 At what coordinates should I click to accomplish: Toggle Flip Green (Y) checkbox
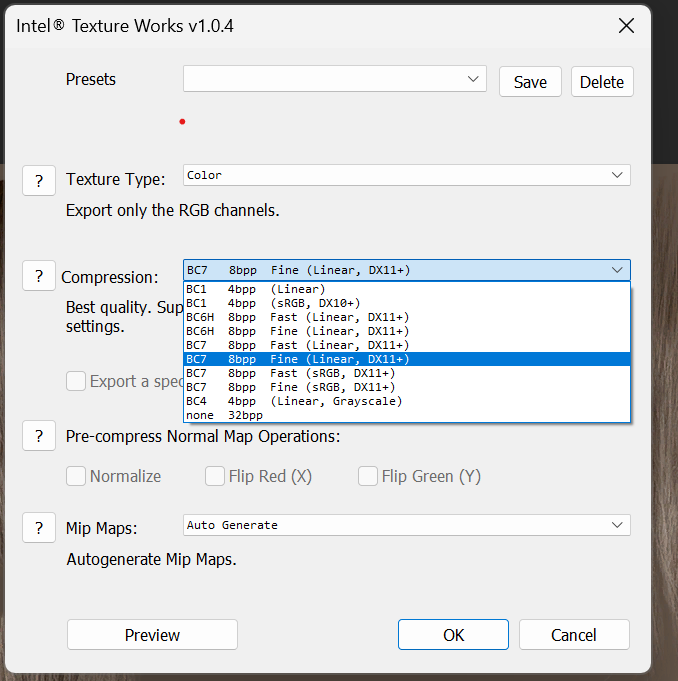click(367, 476)
